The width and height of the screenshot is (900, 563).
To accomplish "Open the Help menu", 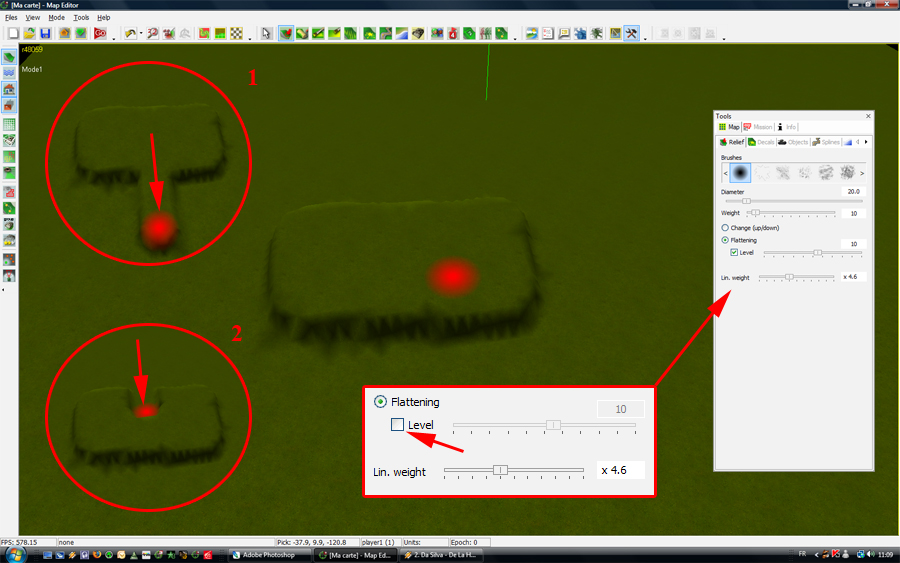I will (103, 18).
